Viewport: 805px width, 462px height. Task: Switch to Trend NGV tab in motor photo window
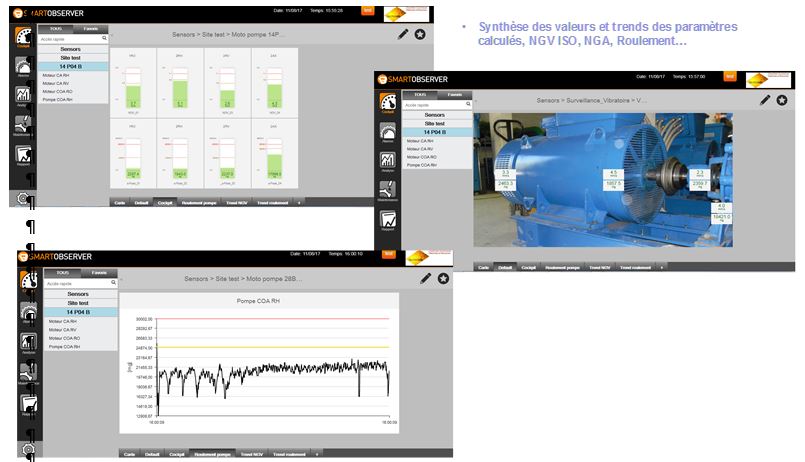tap(600, 267)
